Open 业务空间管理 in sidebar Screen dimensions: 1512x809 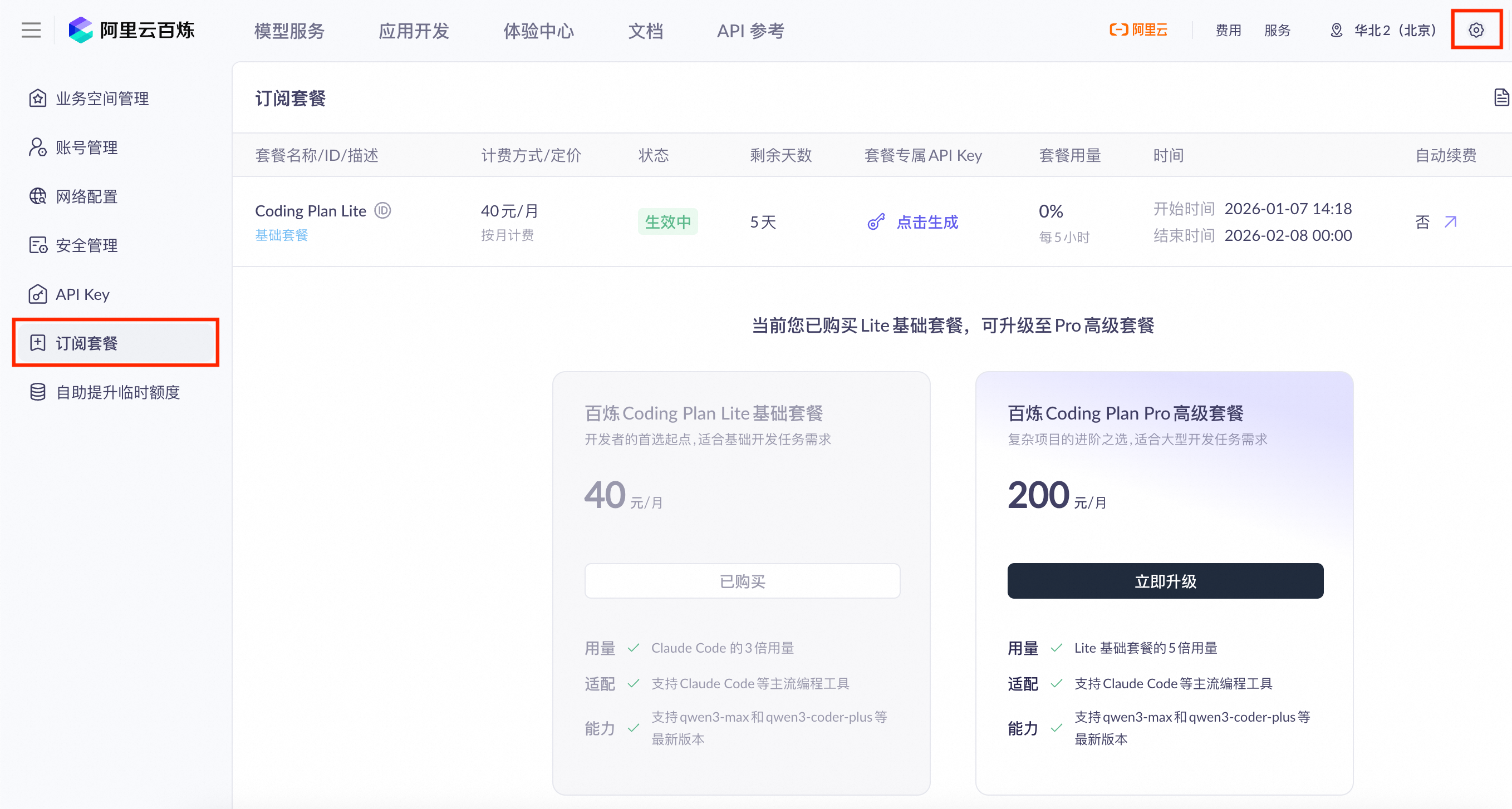(102, 98)
